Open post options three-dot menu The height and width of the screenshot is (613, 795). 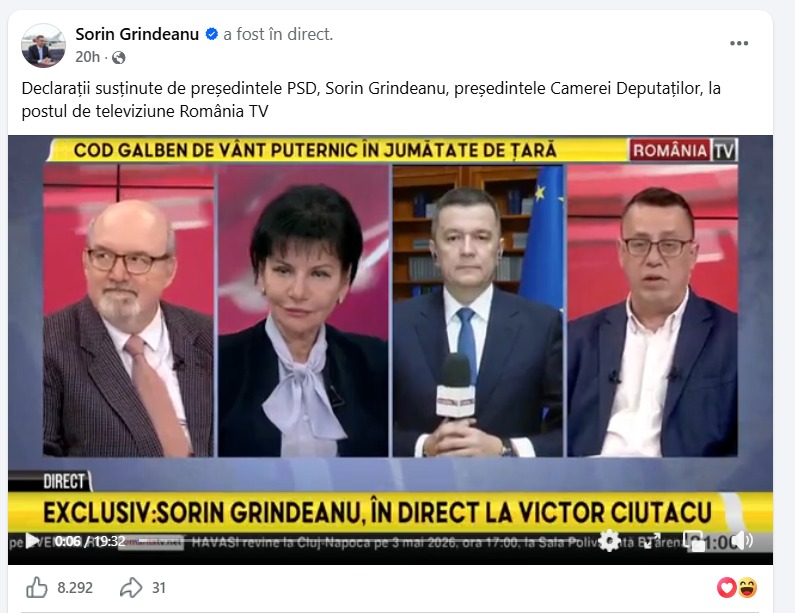[x=739, y=44]
